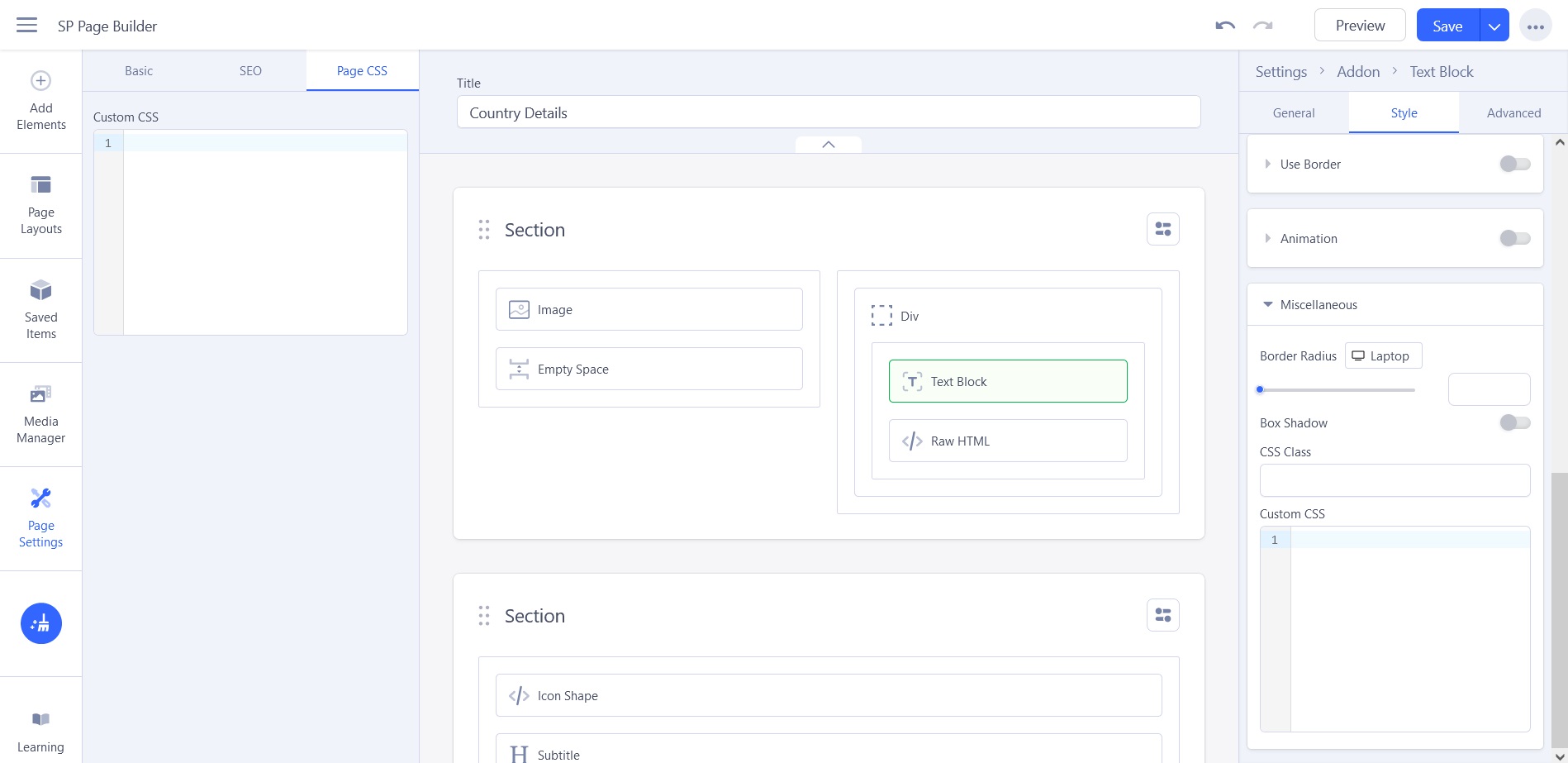
Task: Click the redo arrow icon
Action: [1262, 26]
